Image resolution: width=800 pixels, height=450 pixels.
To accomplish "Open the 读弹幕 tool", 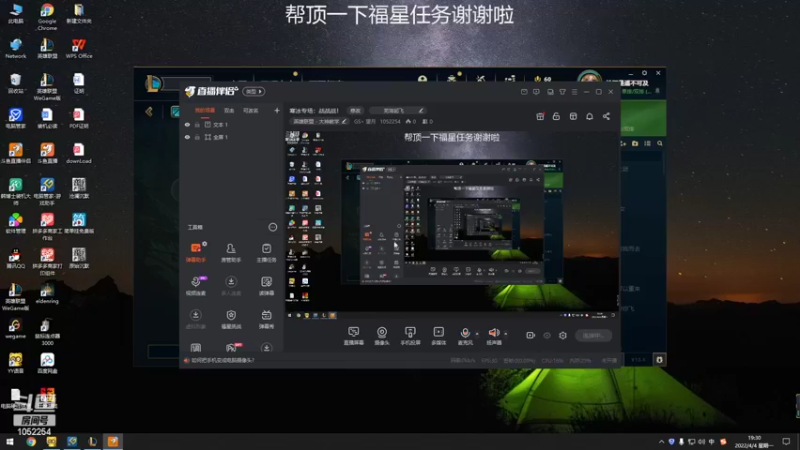I will [266, 286].
